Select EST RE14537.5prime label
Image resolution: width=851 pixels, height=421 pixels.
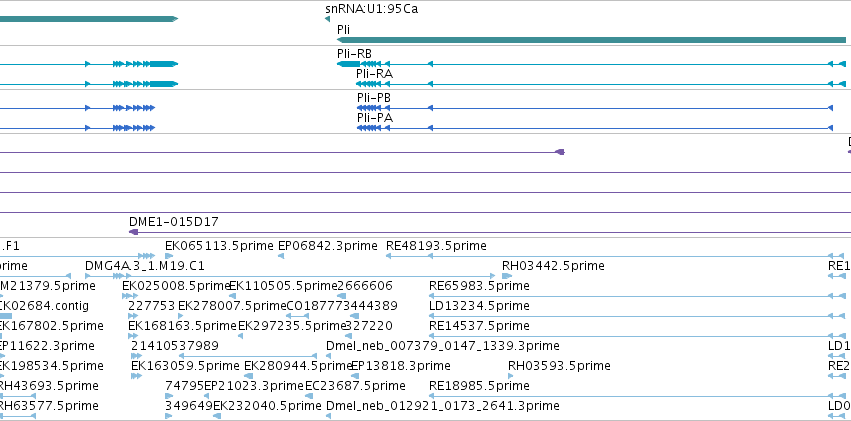[479, 326]
